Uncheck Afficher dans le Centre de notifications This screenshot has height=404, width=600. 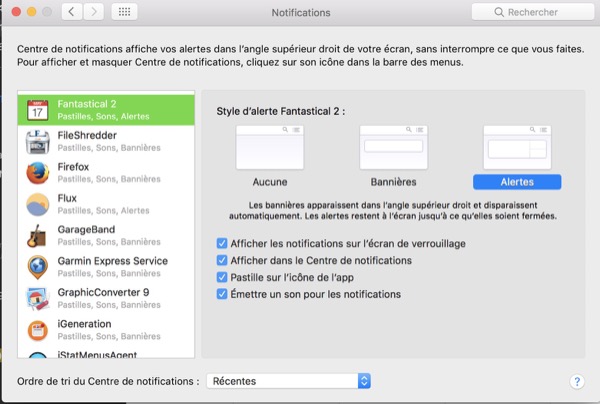222,260
